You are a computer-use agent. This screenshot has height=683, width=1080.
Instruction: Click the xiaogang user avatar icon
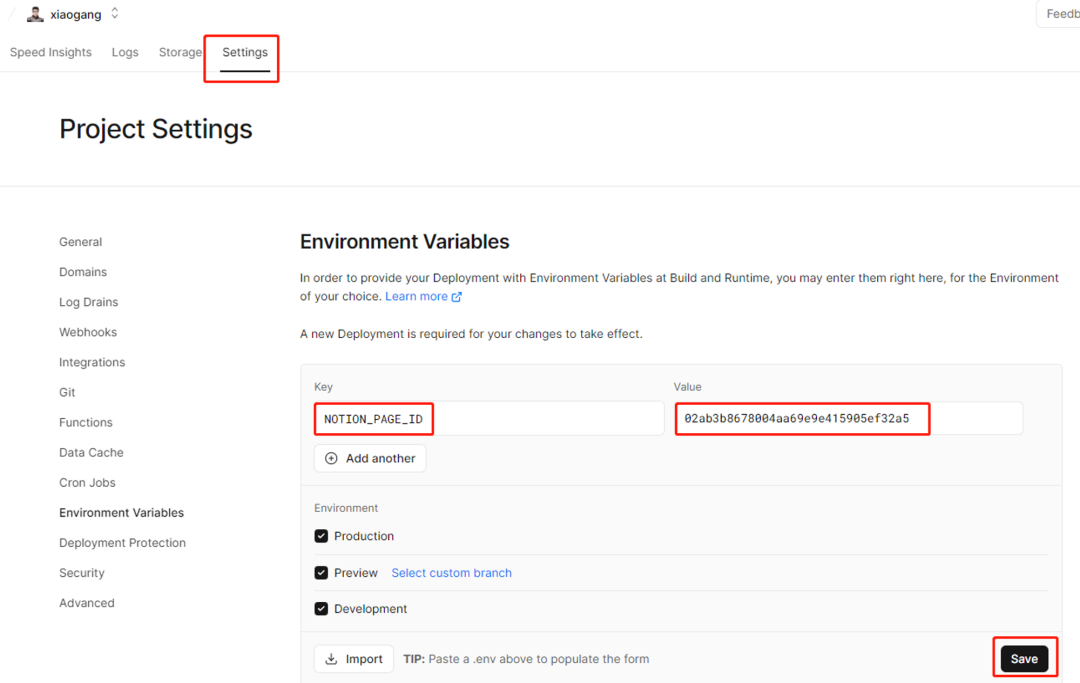[35, 14]
